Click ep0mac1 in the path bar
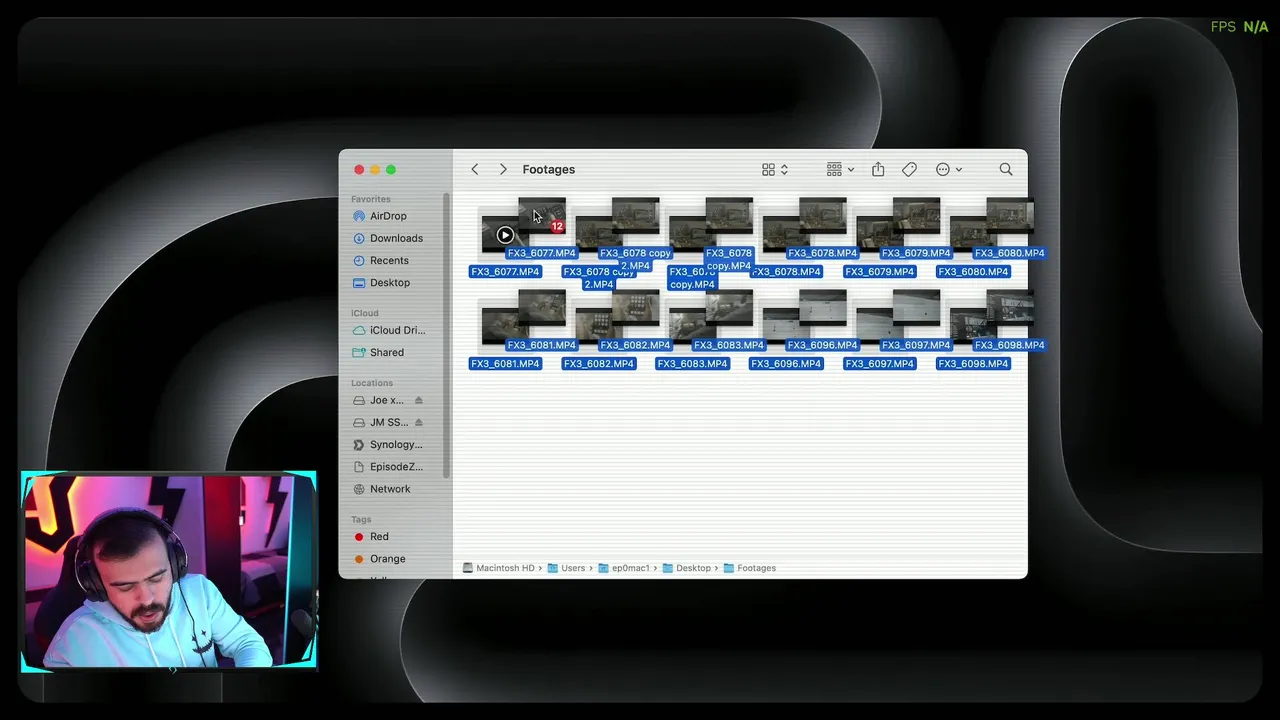 [x=624, y=568]
